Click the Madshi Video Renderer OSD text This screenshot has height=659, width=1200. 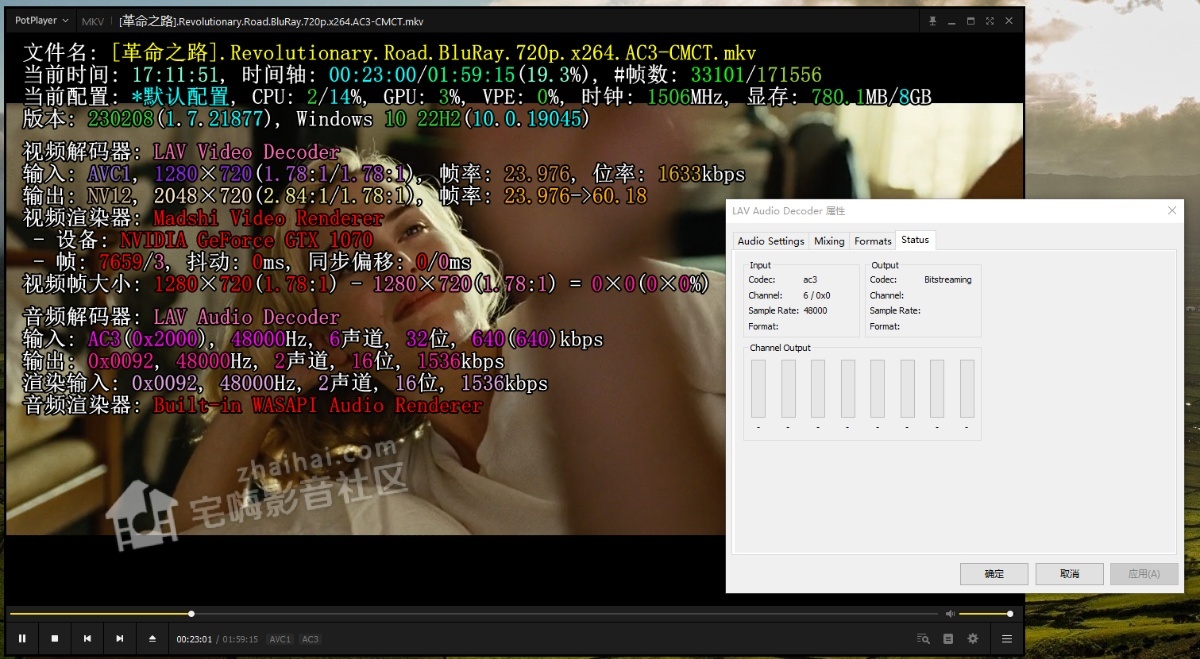(269, 218)
